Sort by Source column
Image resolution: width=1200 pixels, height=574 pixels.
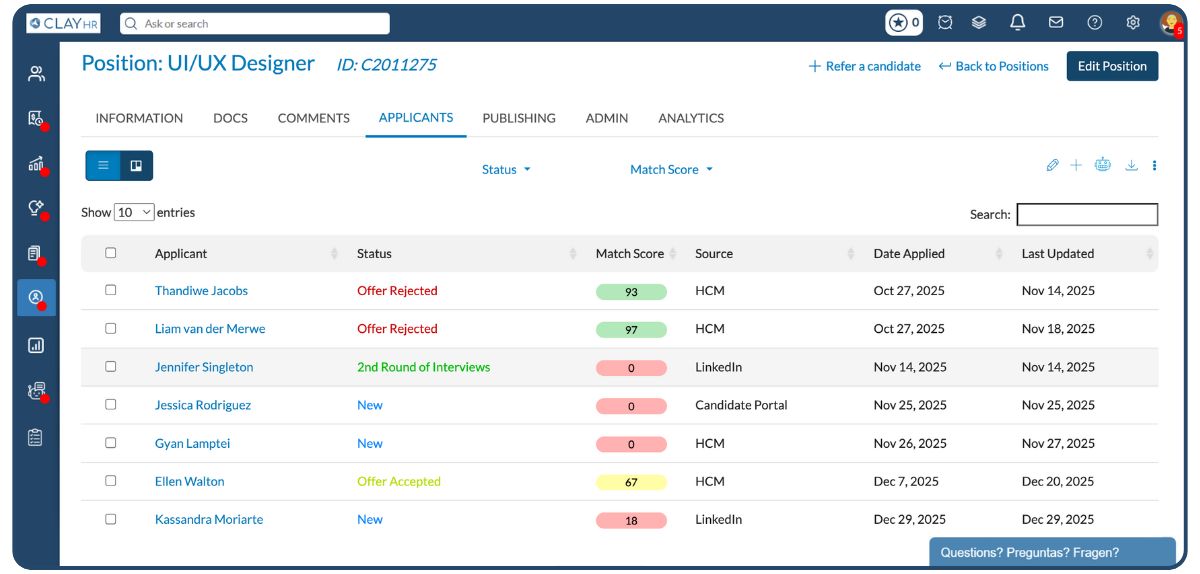(775, 254)
